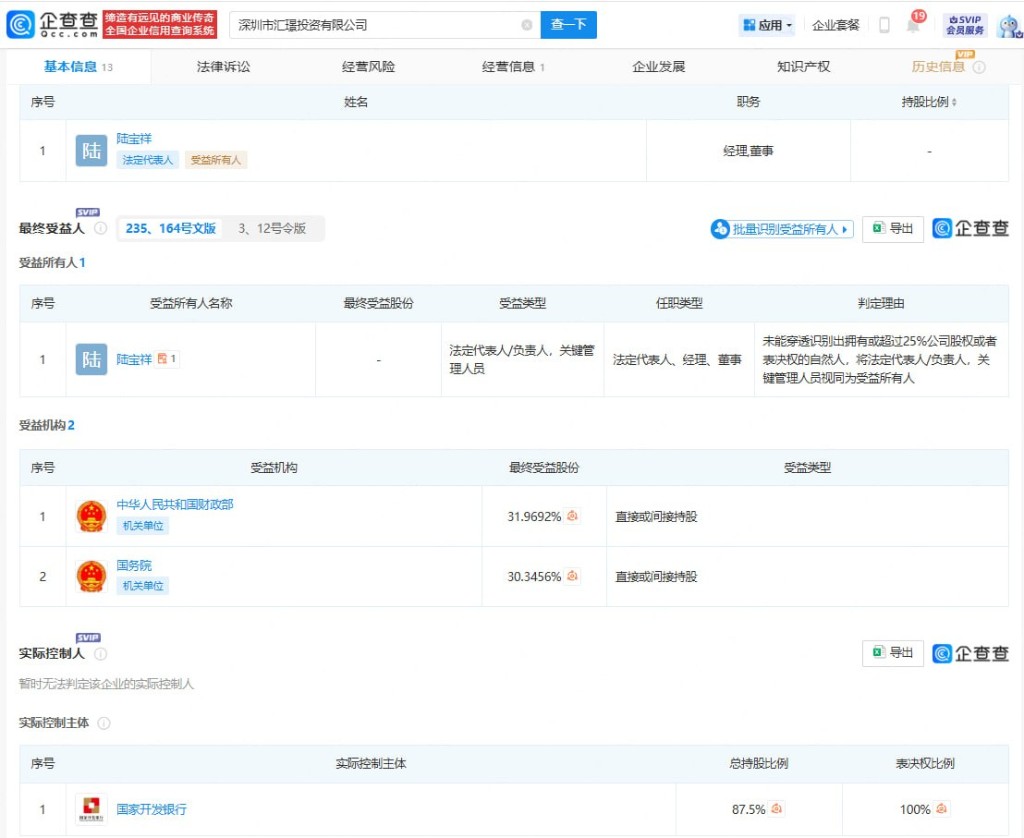The image size is (1024, 838).
Task: Open 陆宝祥 in 受益所有人 table
Action: [x=134, y=359]
